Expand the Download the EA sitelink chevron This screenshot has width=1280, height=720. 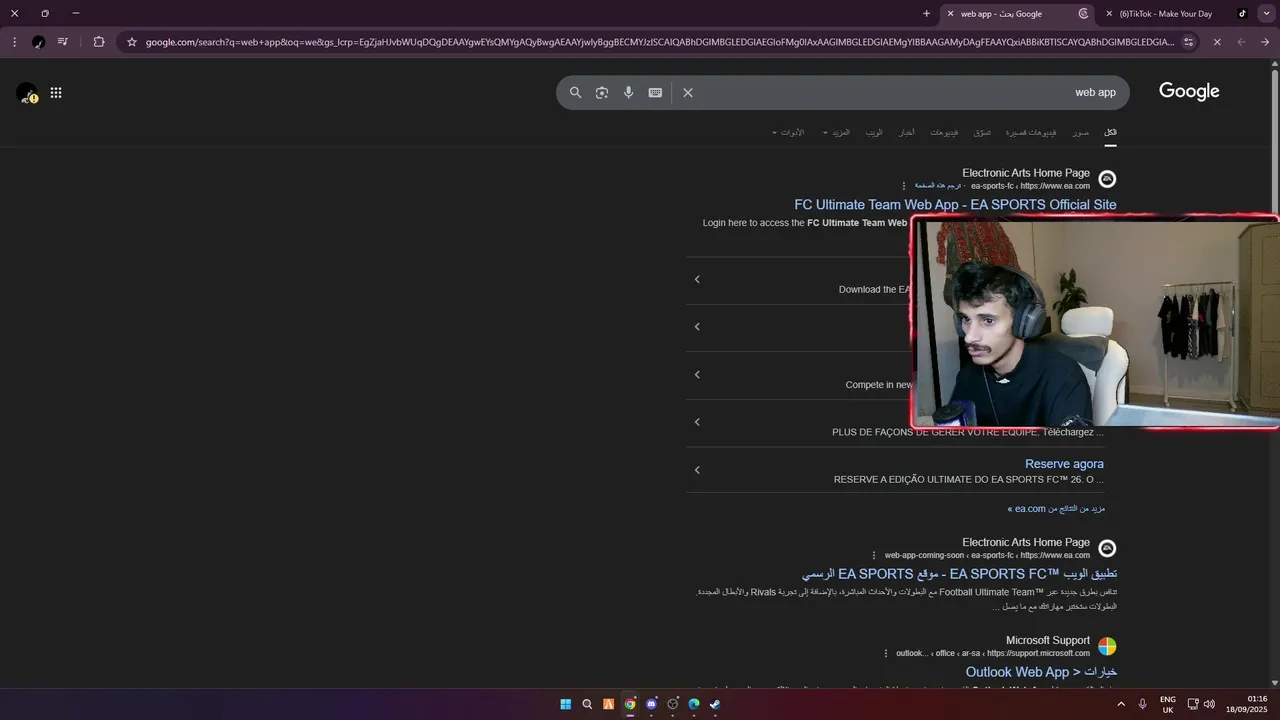click(x=697, y=279)
